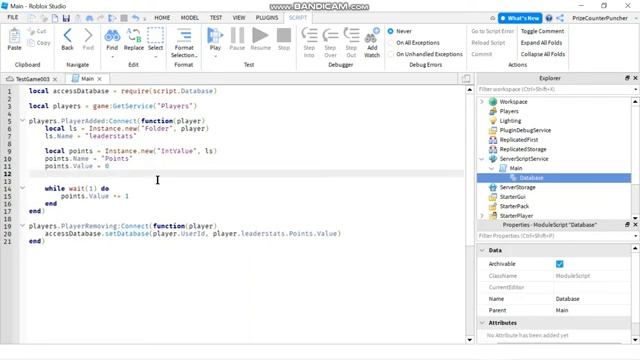Switch to the HOME ribbon tab
This screenshot has height=360, width=640.
click(162, 18)
